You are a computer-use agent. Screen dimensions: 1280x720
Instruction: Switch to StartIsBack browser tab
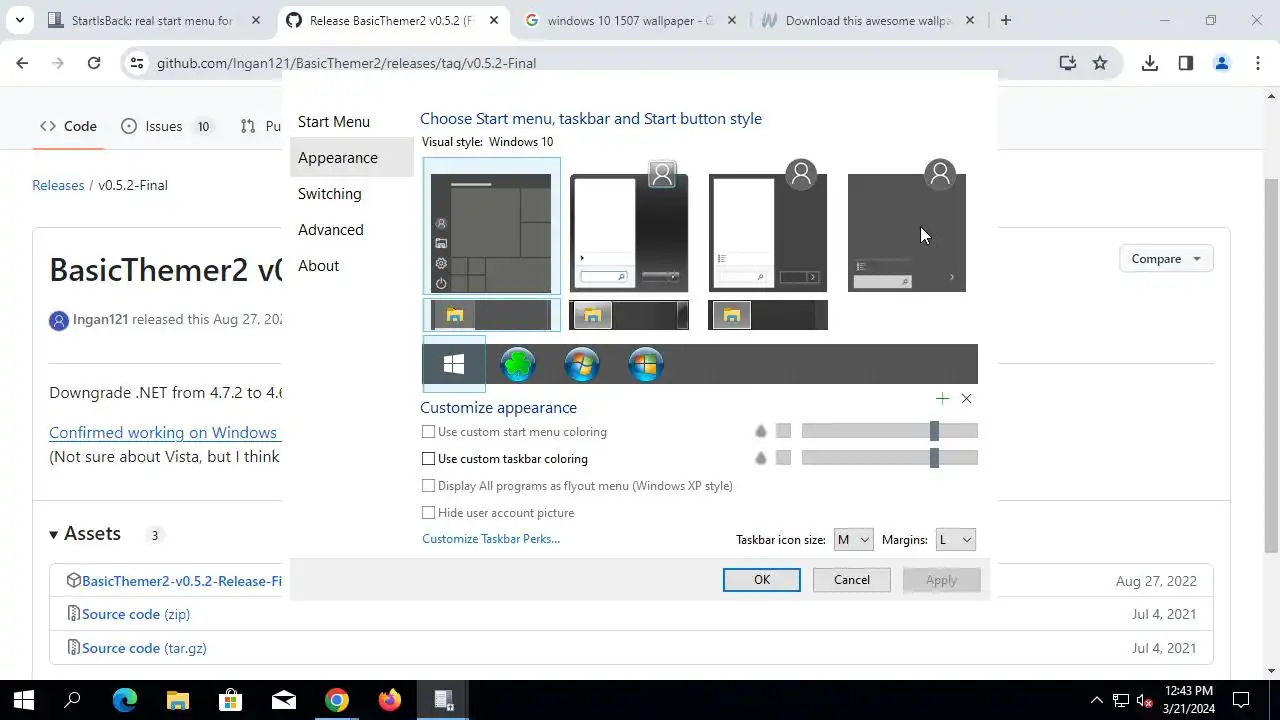(x=152, y=20)
